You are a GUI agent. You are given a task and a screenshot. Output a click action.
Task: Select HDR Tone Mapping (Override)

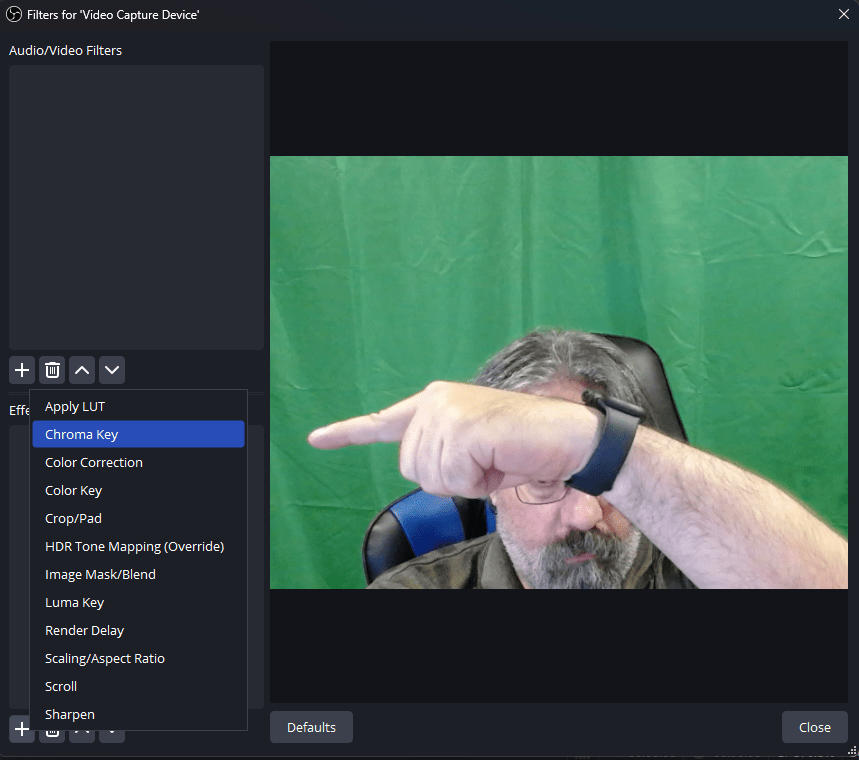(134, 547)
